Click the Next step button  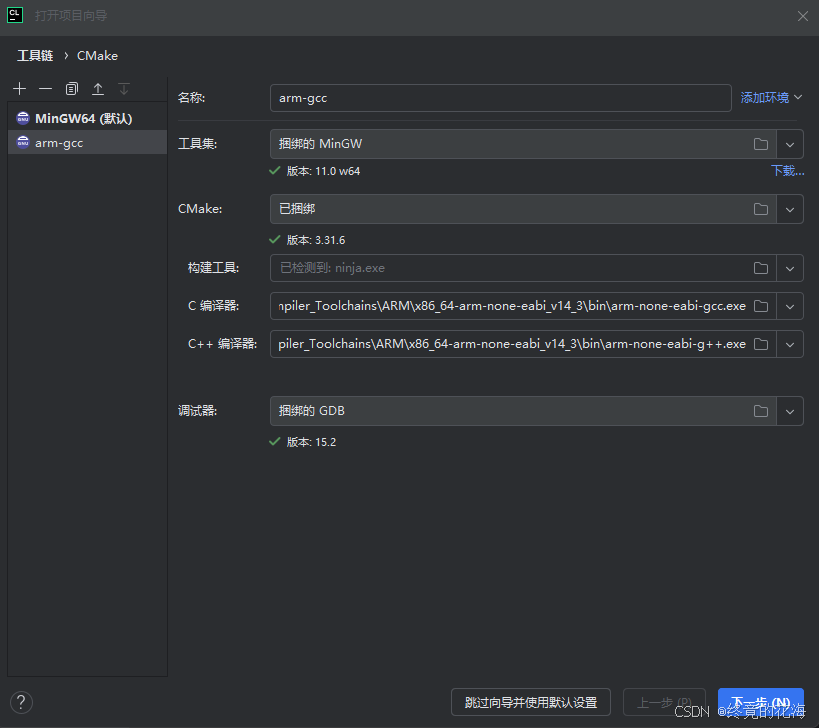[x=760, y=702]
